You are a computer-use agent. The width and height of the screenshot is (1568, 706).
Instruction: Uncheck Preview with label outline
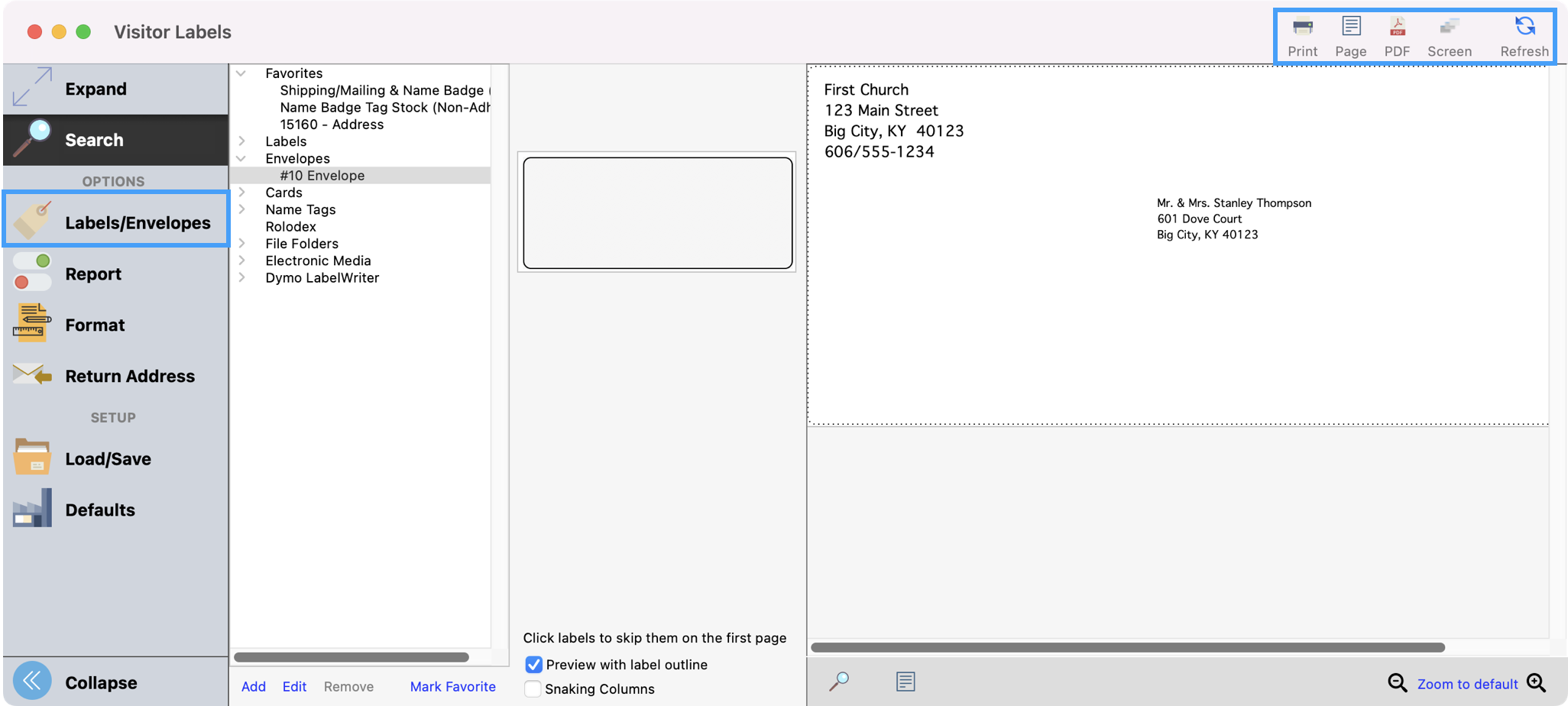click(x=533, y=665)
